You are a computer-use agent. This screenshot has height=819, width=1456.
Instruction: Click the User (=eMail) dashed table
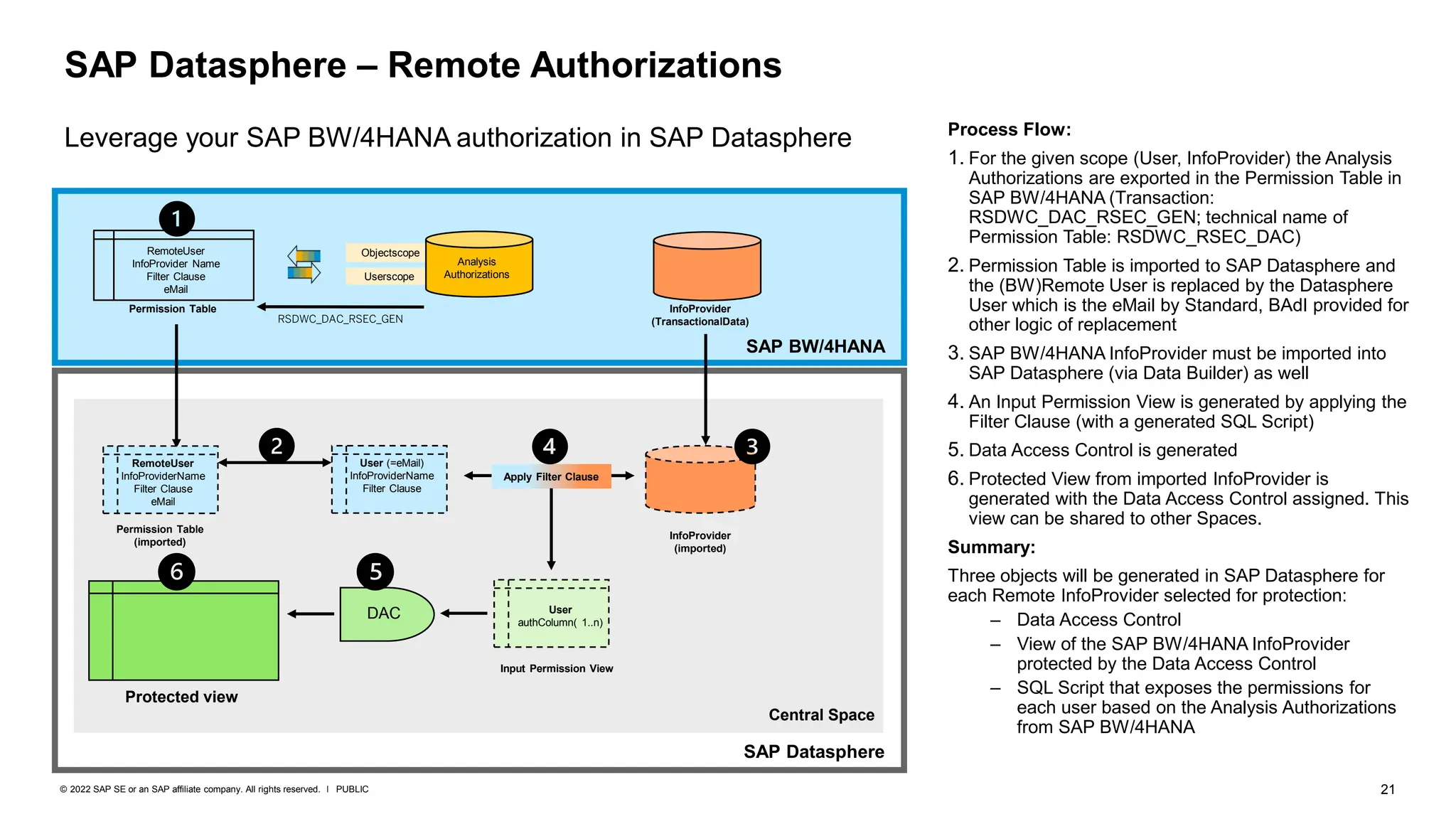click(x=390, y=480)
